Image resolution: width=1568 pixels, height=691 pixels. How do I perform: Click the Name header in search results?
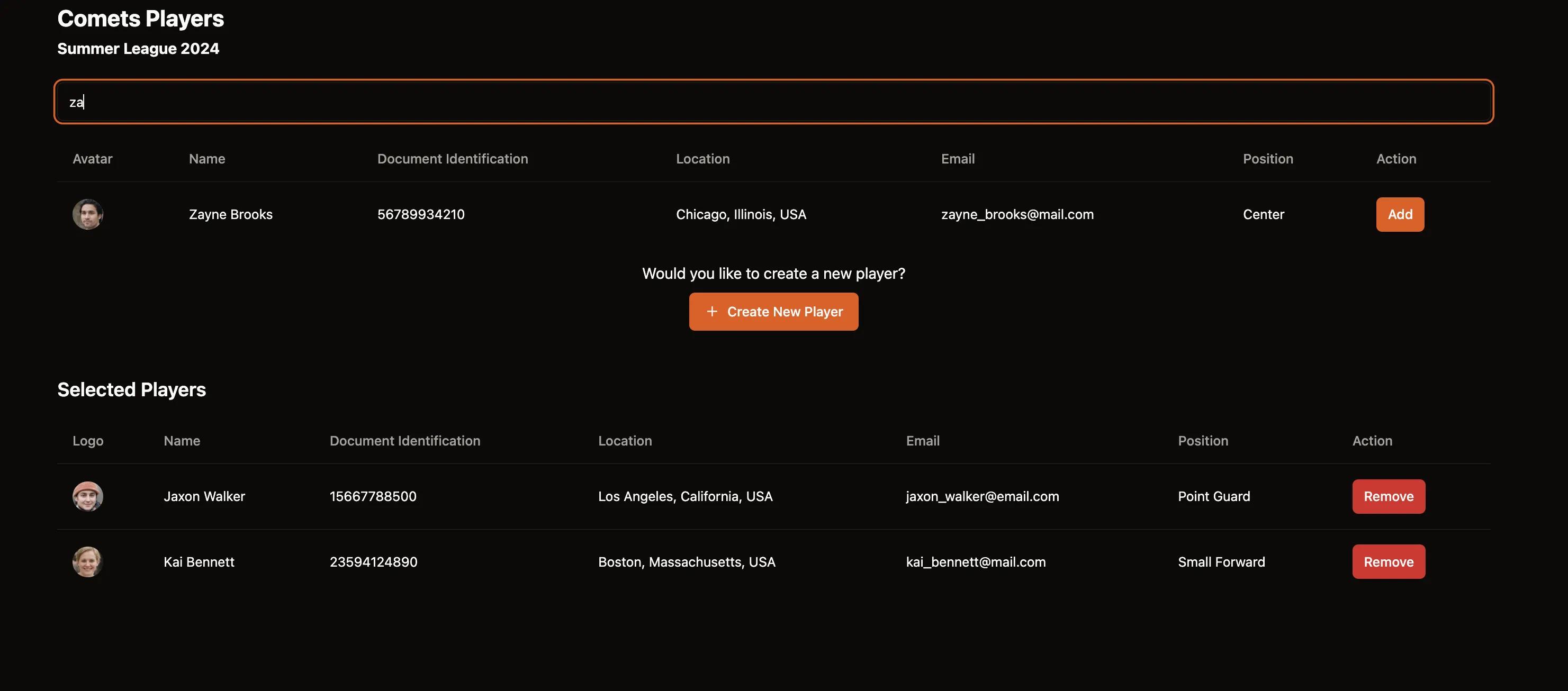point(207,159)
